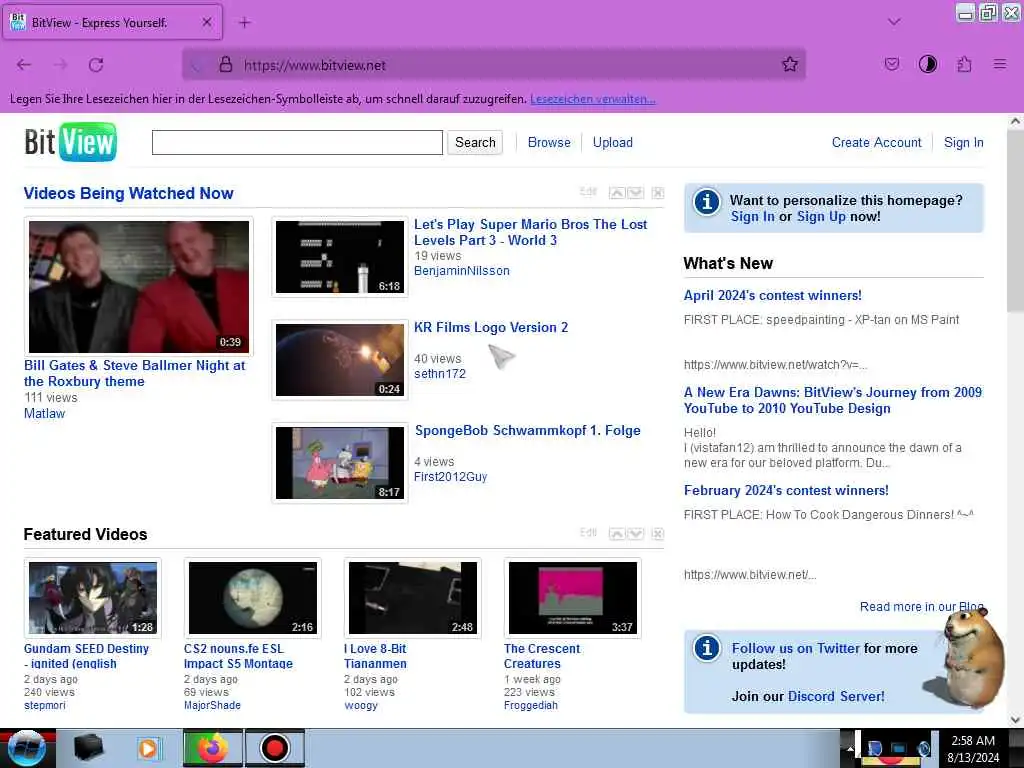Close the Videos Being Watched Now module
Image resolution: width=1024 pixels, height=768 pixels.
coord(658,193)
